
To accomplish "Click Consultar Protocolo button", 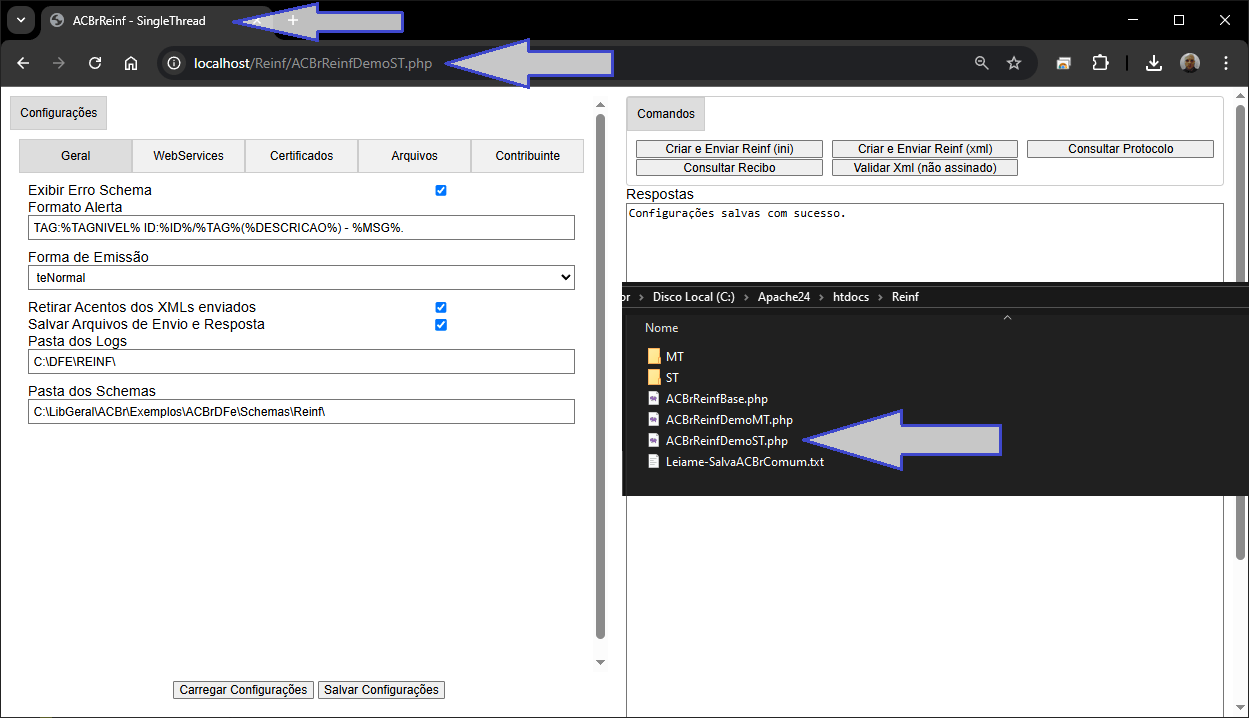I will point(1120,149).
